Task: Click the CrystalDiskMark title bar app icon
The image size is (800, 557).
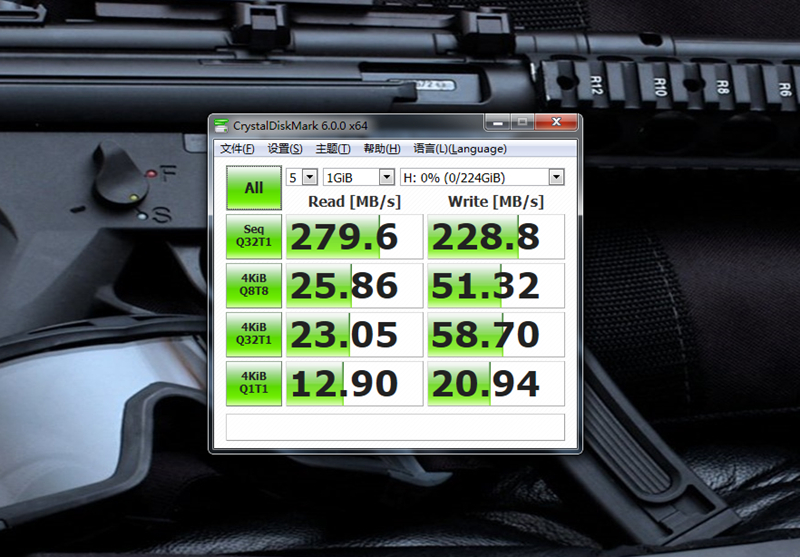Action: [x=222, y=125]
